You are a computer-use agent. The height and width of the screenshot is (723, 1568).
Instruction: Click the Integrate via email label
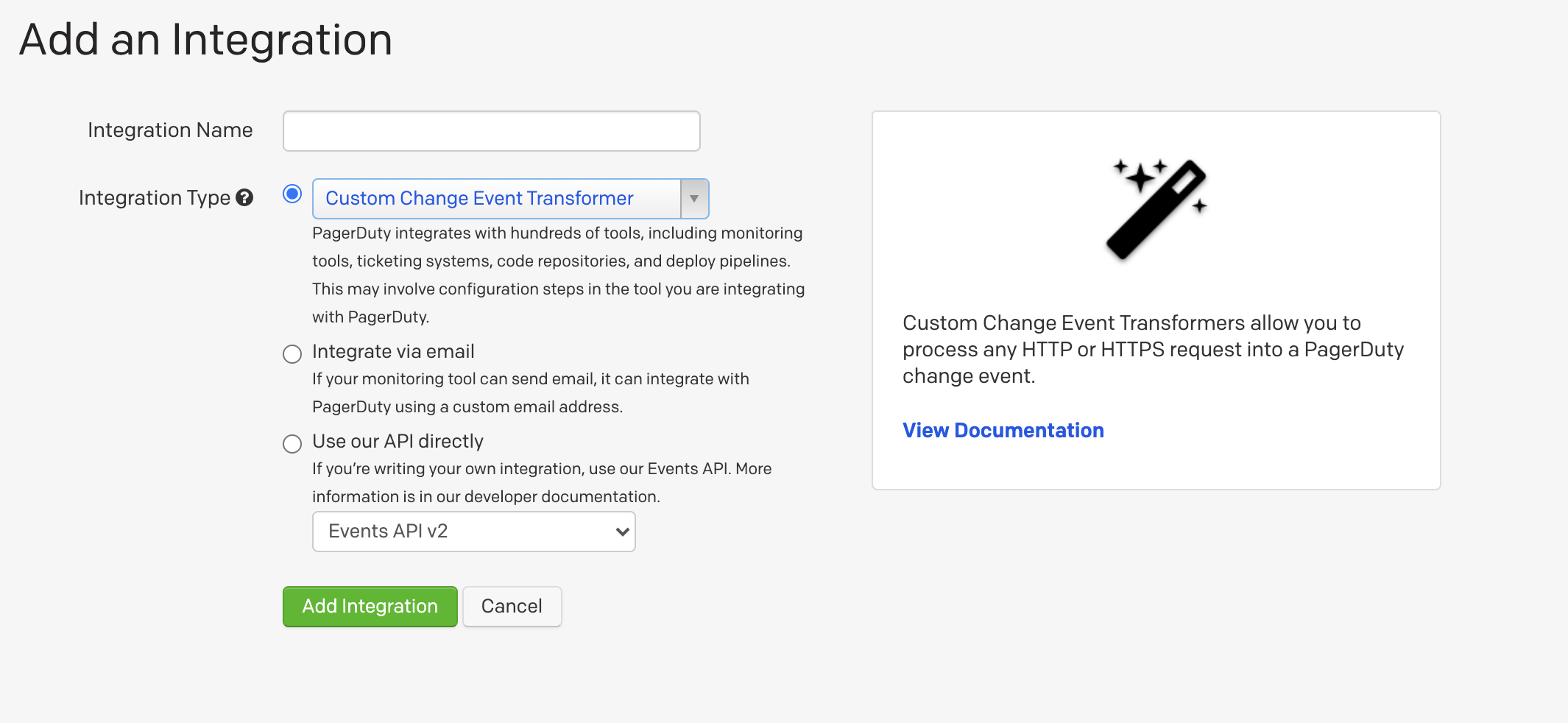tap(393, 352)
